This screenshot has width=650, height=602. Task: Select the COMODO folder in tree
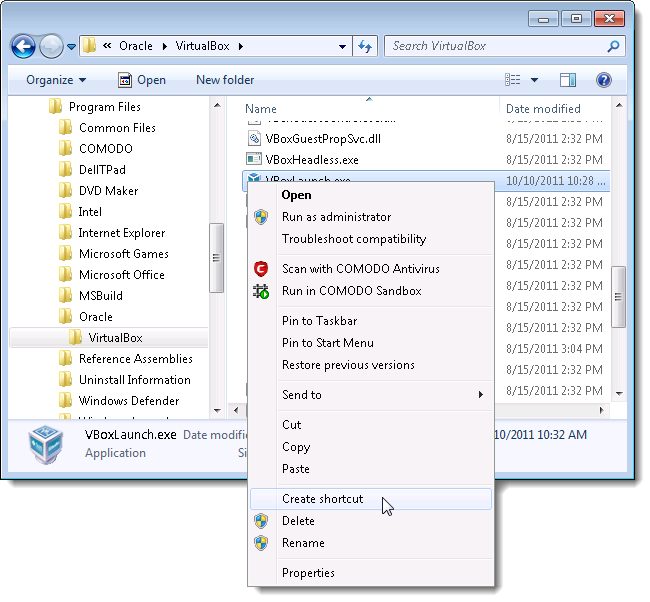(x=106, y=149)
